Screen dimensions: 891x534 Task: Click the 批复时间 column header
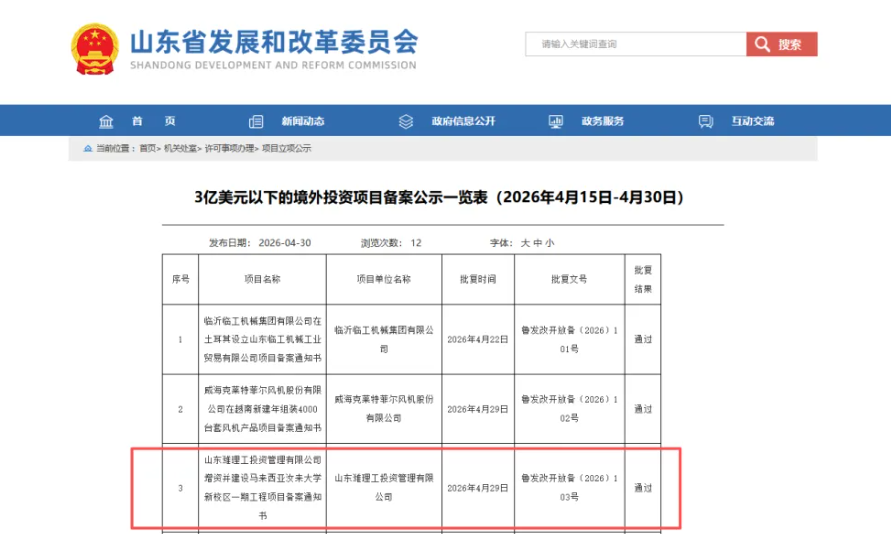point(478,279)
